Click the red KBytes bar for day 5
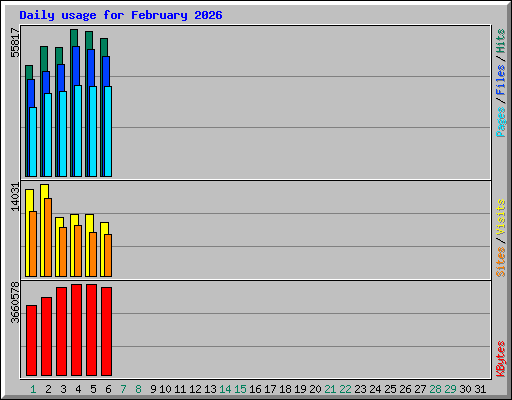Viewport: 512px width, 400px height. (x=91, y=330)
